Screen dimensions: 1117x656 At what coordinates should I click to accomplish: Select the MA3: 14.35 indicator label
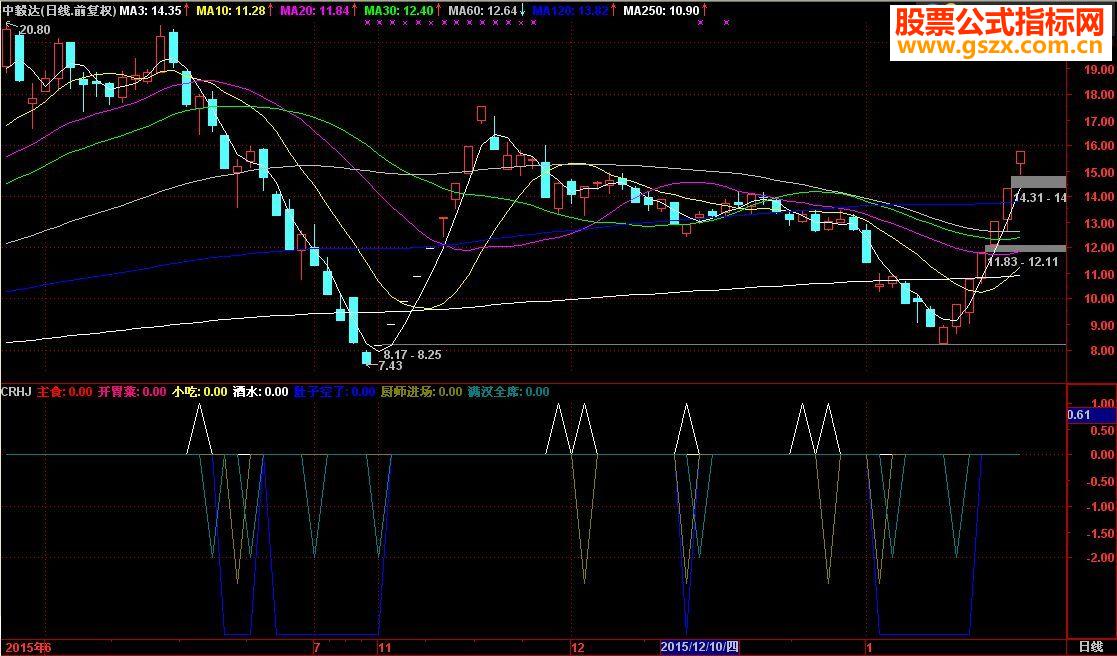[150, 11]
